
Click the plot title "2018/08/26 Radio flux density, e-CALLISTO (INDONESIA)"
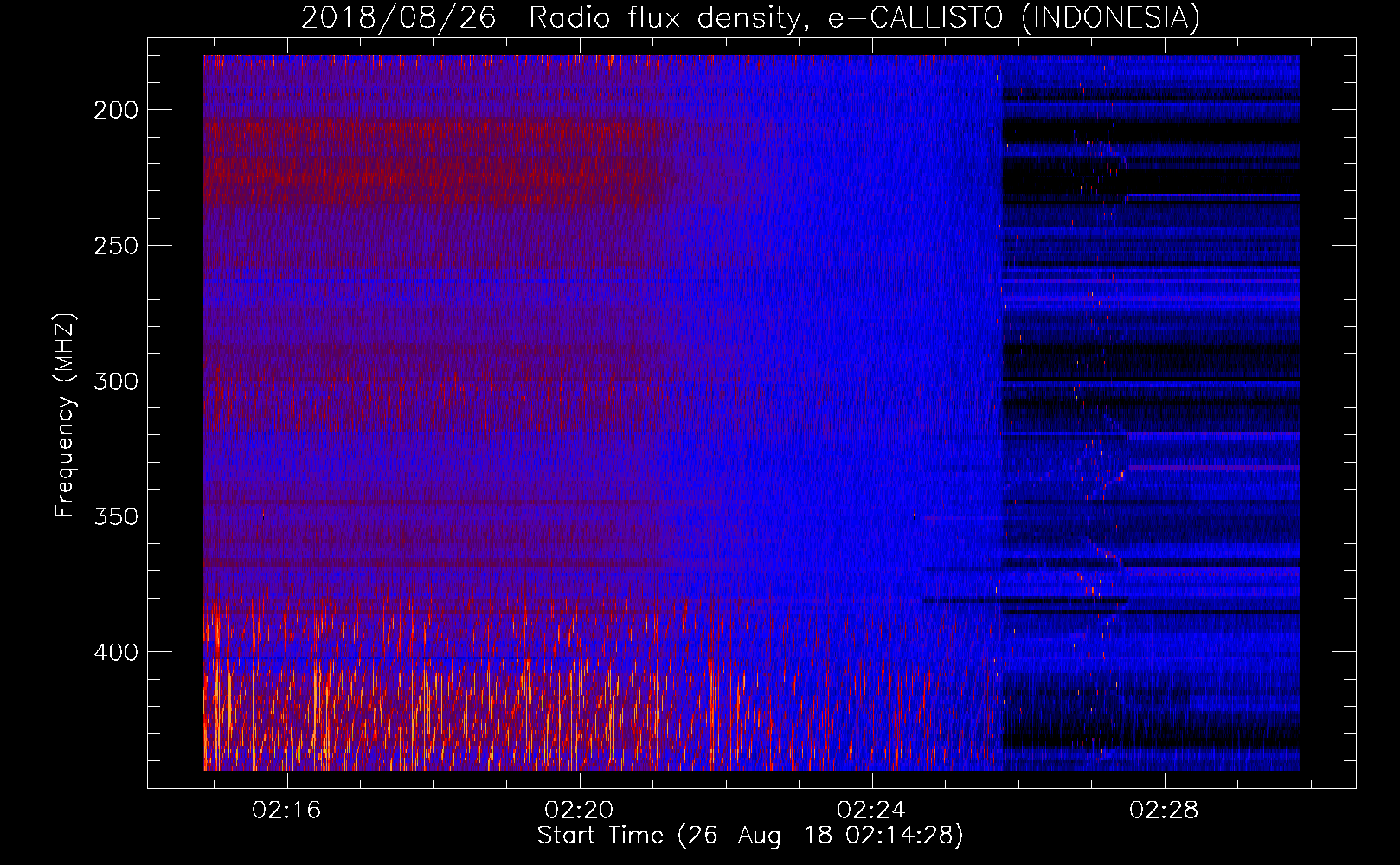point(750,17)
